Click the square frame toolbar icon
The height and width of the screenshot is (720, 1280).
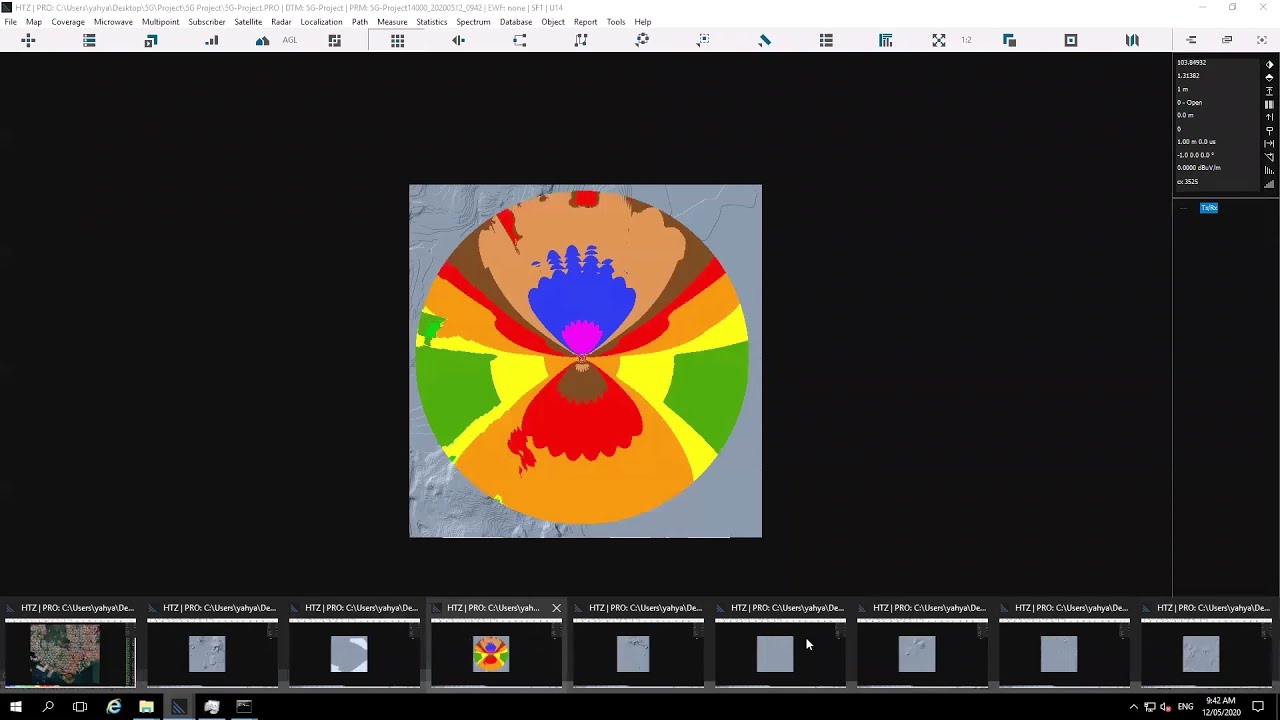(x=1071, y=40)
